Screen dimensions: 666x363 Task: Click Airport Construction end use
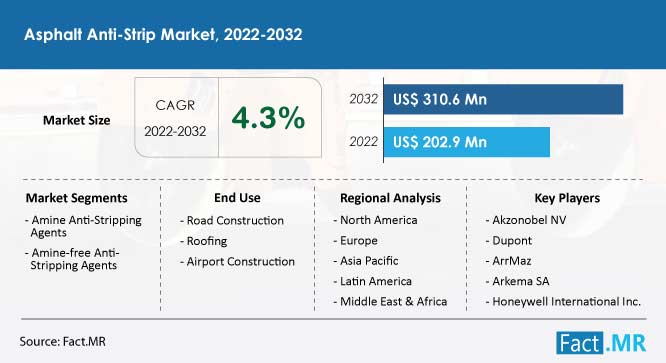237,262
